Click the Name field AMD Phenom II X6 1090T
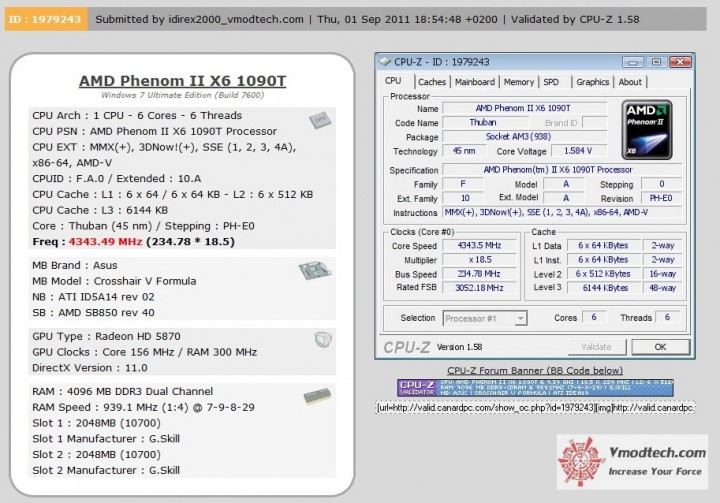 click(524, 108)
